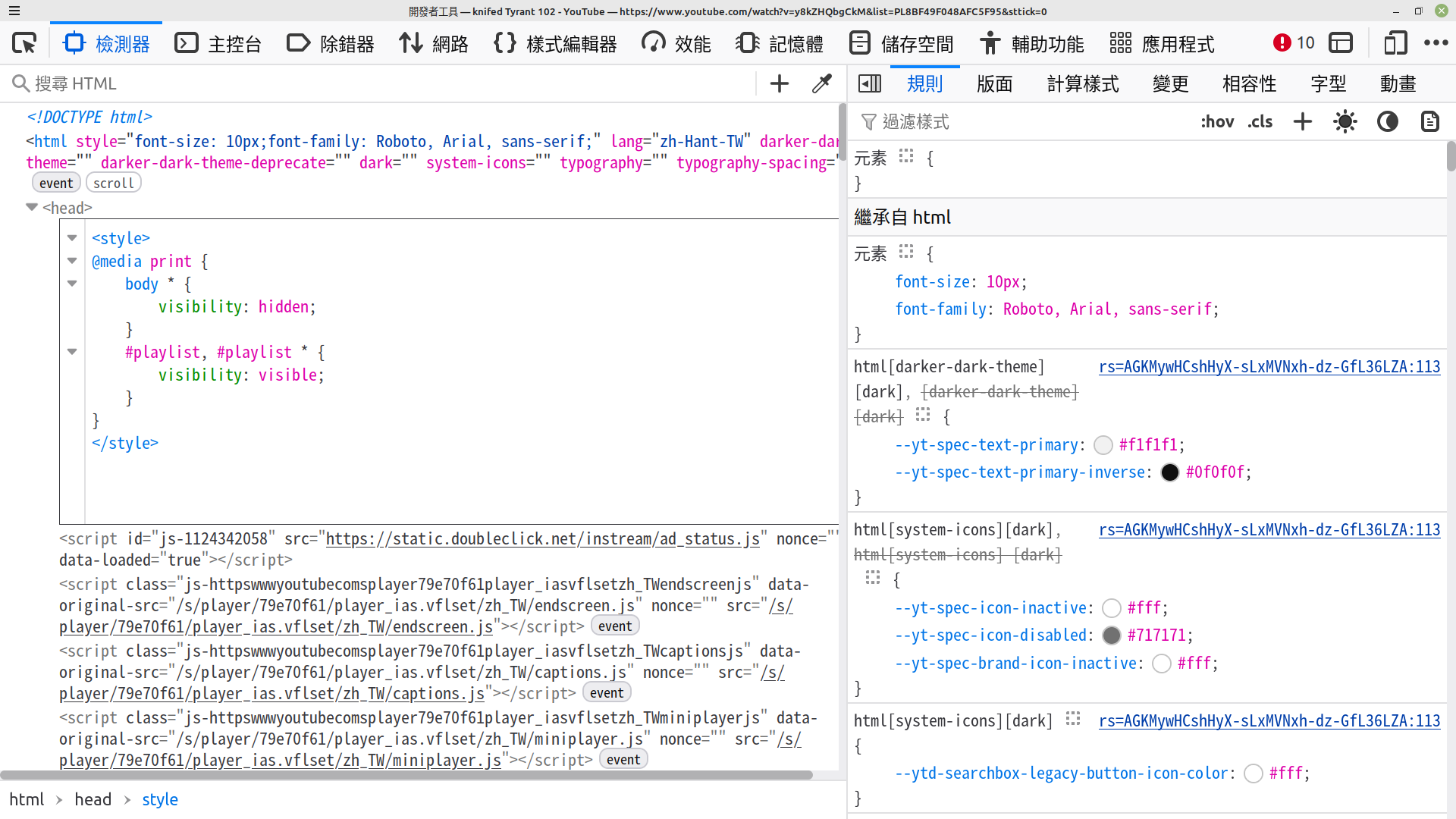Collapse the body * rule block
Viewport: 1456px width, 819px height.
click(x=72, y=284)
